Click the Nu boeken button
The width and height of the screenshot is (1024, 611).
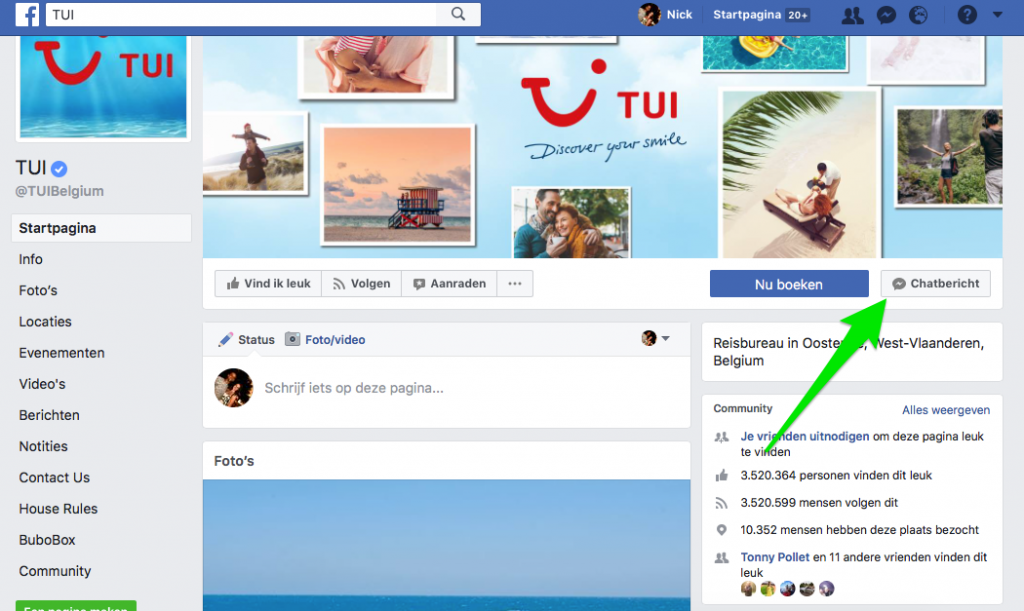[x=789, y=284]
